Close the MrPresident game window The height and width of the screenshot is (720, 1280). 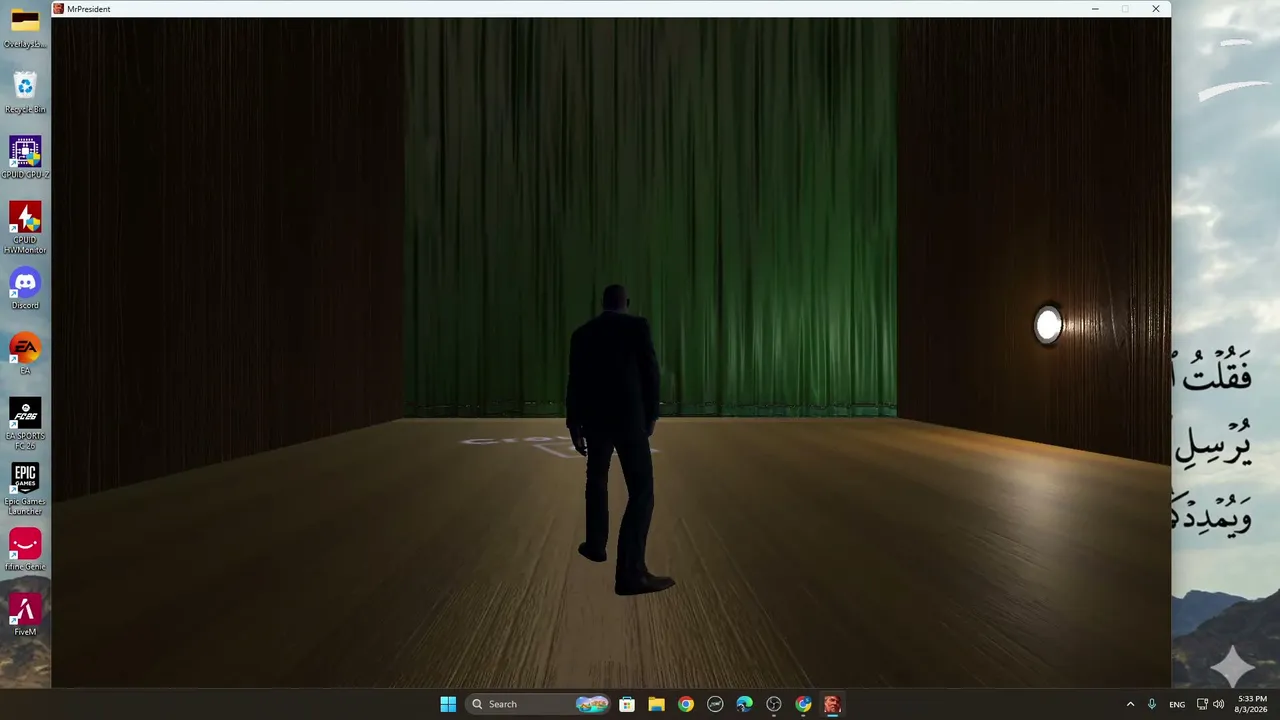tap(1156, 9)
